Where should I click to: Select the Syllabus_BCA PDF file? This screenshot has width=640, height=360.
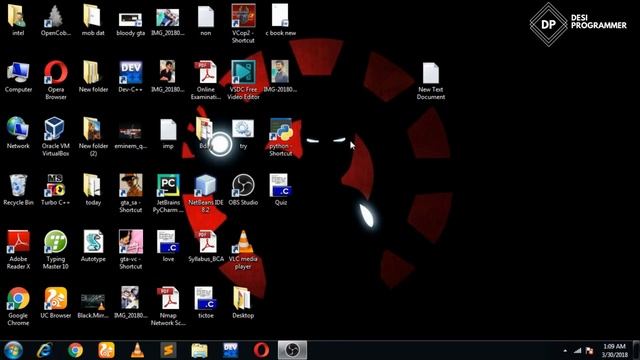click(206, 242)
